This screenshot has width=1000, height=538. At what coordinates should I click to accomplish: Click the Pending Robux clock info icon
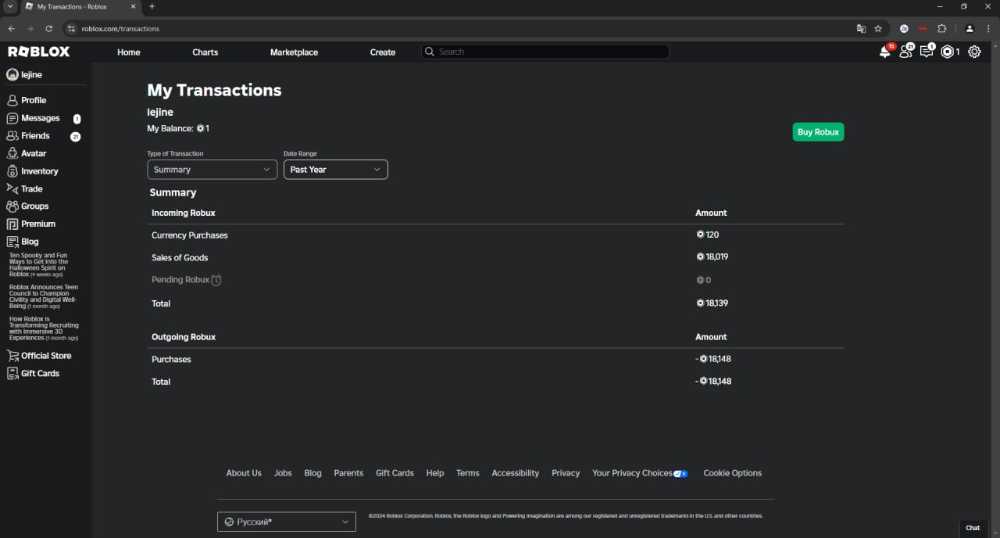216,280
